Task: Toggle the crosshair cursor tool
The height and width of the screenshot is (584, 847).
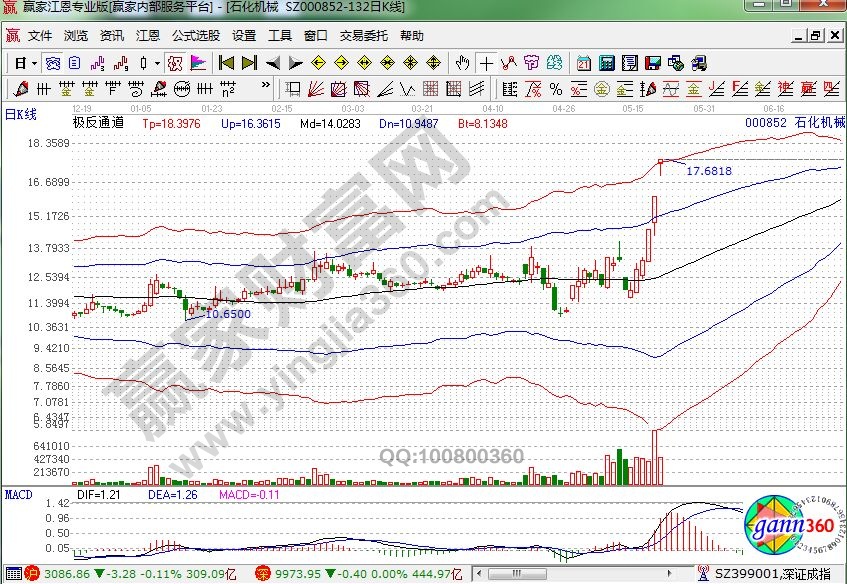Action: 486,63
